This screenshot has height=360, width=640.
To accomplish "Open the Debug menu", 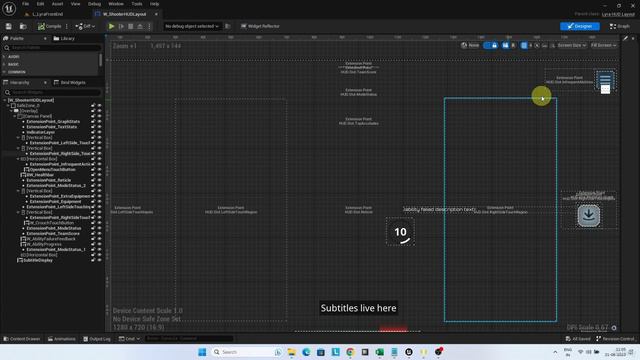I will point(94,4).
